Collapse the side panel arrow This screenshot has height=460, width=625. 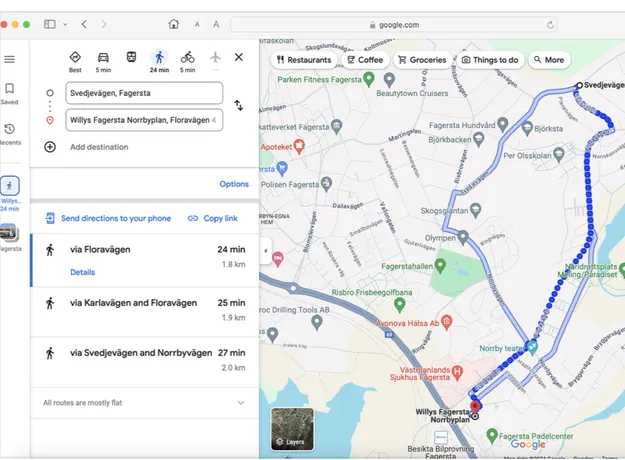click(265, 251)
